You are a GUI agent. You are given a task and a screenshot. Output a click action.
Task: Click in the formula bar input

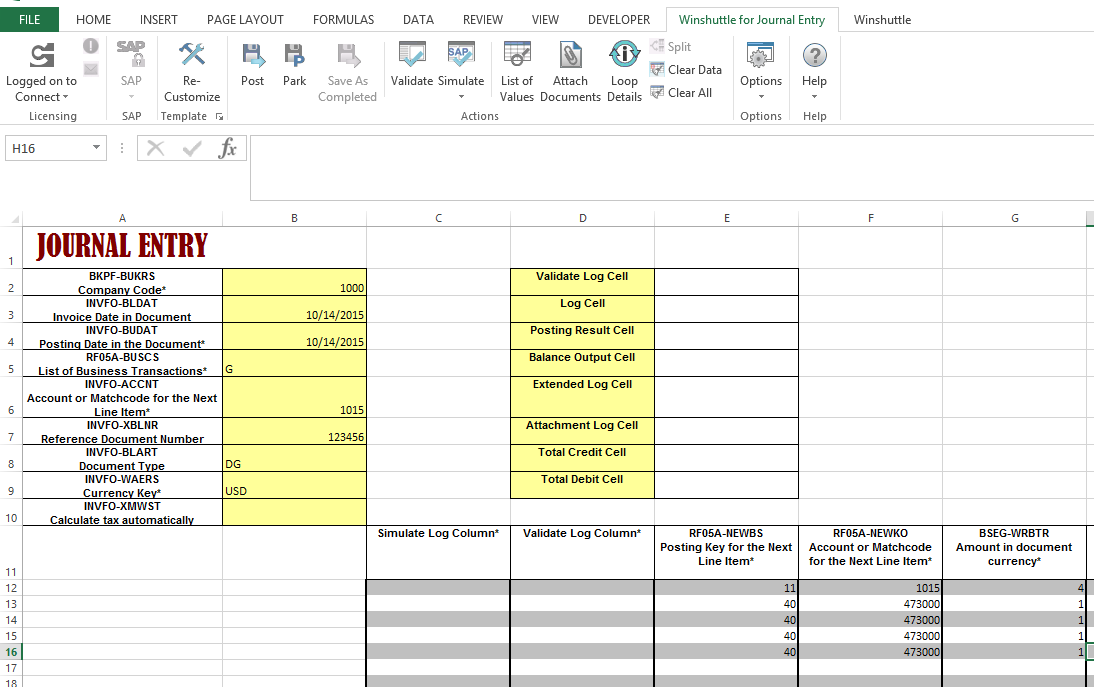coord(672,167)
